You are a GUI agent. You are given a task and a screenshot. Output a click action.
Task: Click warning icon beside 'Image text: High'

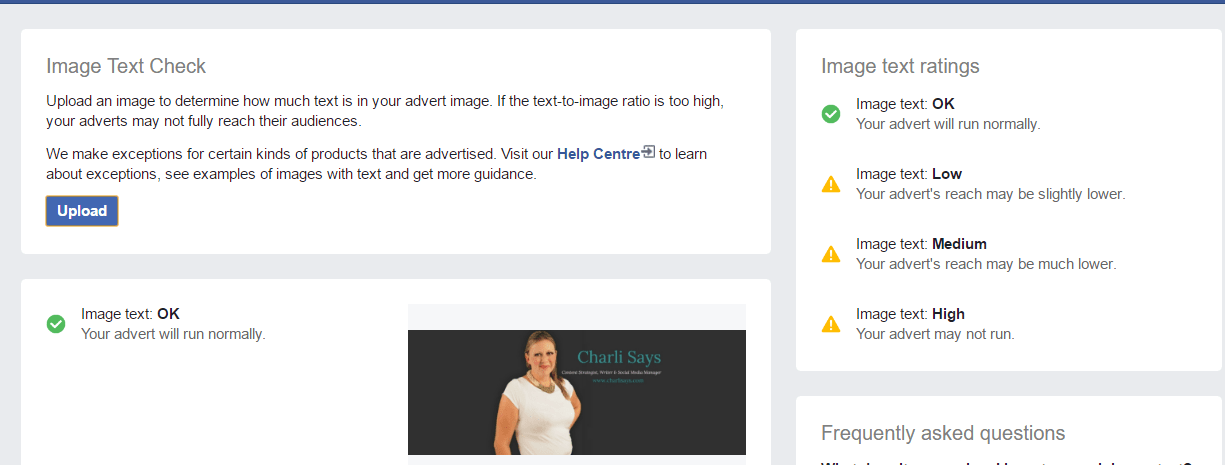(831, 324)
